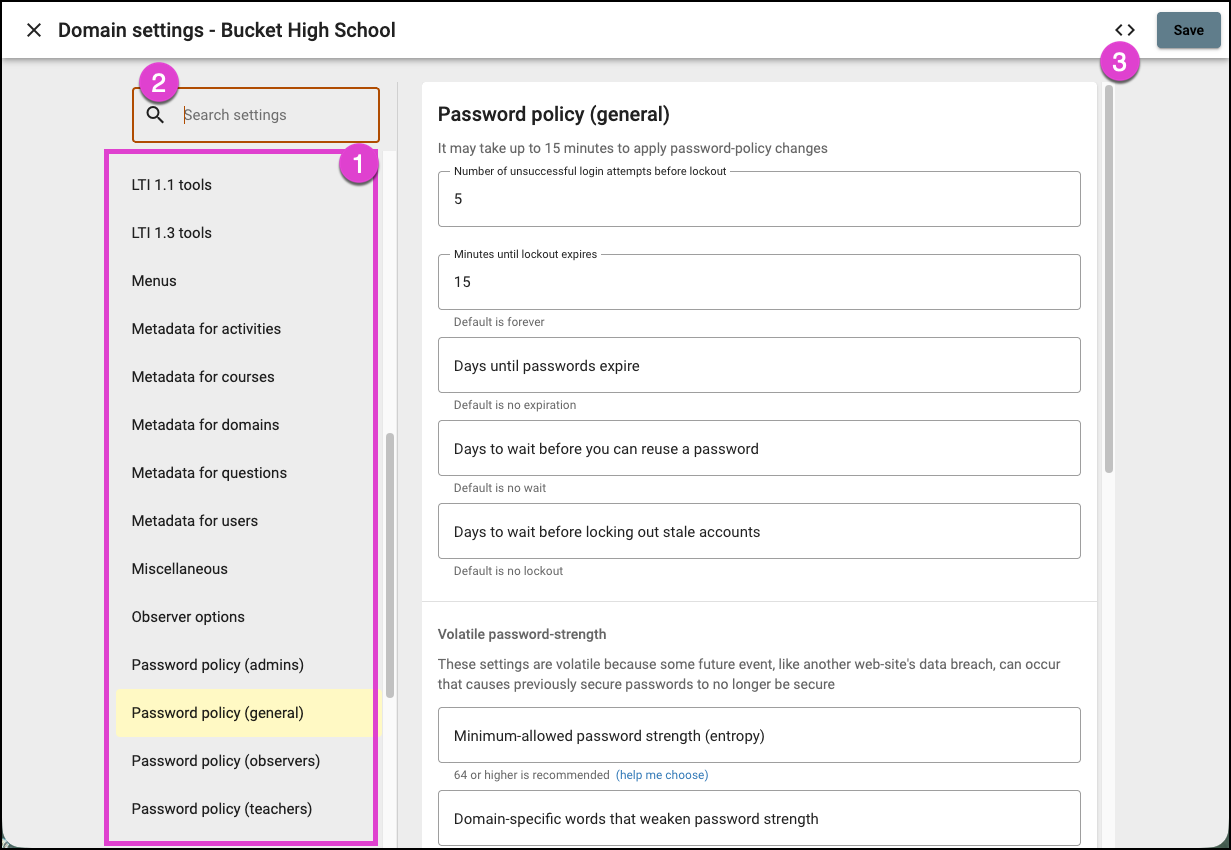Screen dimensions: 1231x850
Task: Edit Minutes until lockout expires field
Action: pos(759,282)
